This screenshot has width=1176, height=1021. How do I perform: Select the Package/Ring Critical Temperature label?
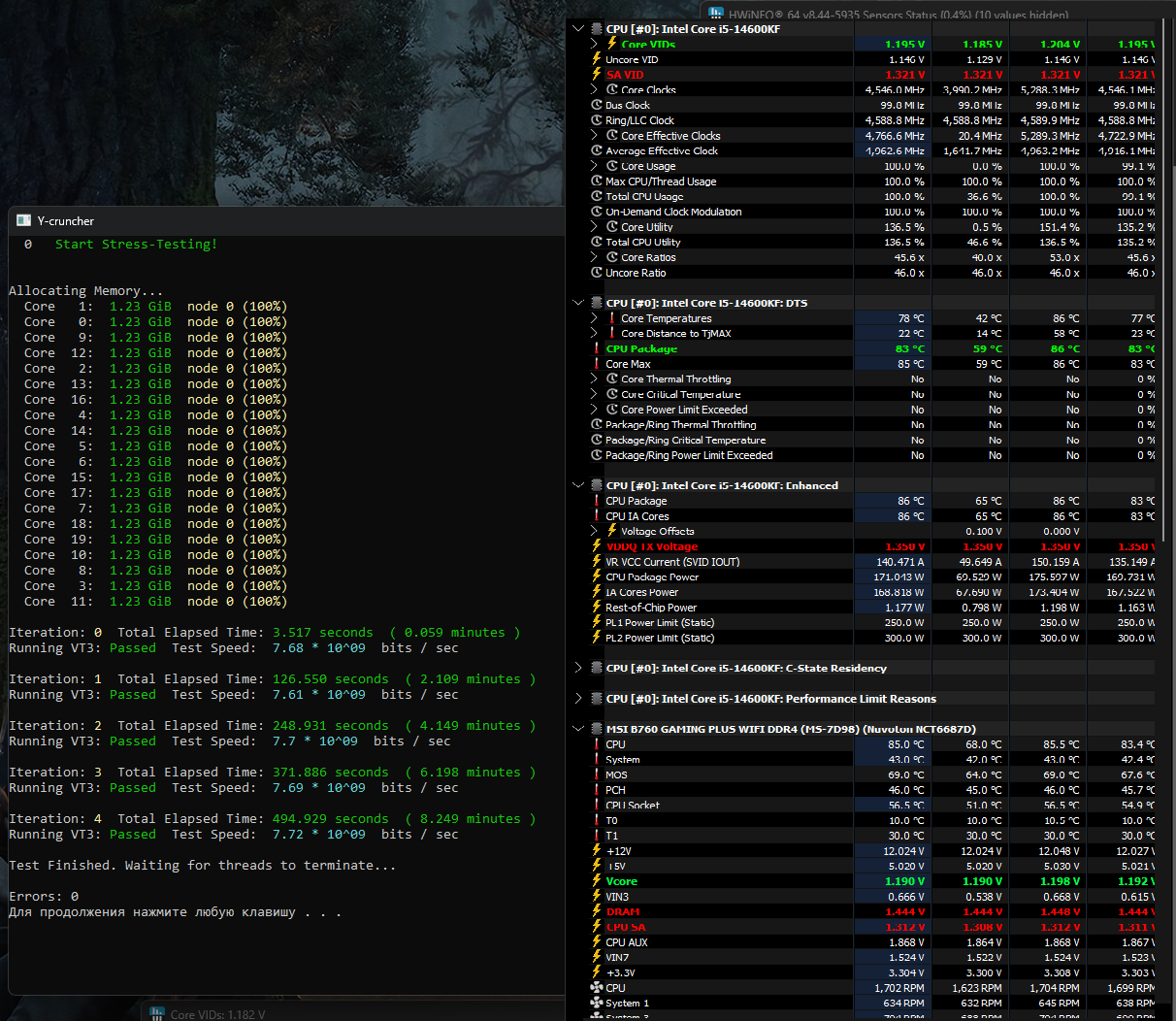pos(686,440)
